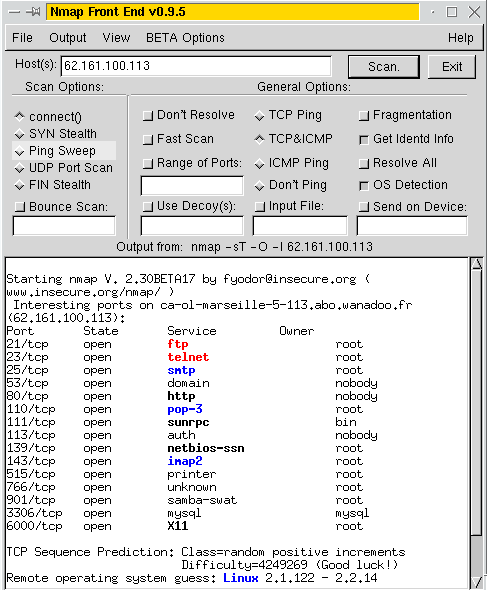Click the samba-swat service text

pyautogui.click(x=202, y=500)
